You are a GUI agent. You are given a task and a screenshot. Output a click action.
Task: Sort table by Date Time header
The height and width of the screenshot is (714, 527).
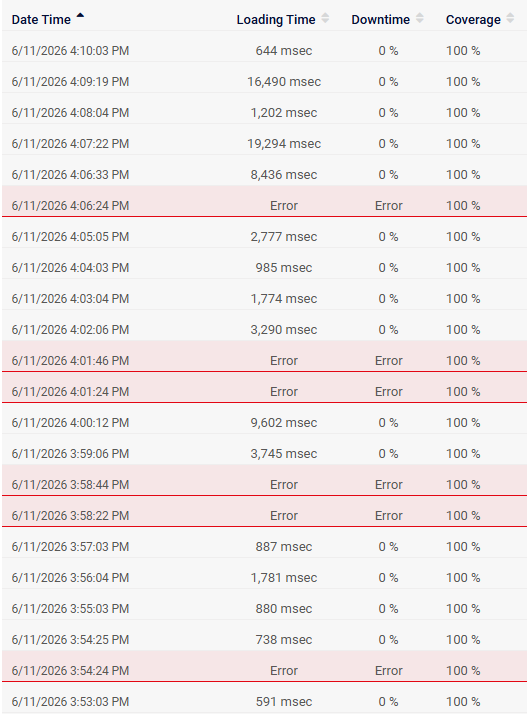point(41,20)
